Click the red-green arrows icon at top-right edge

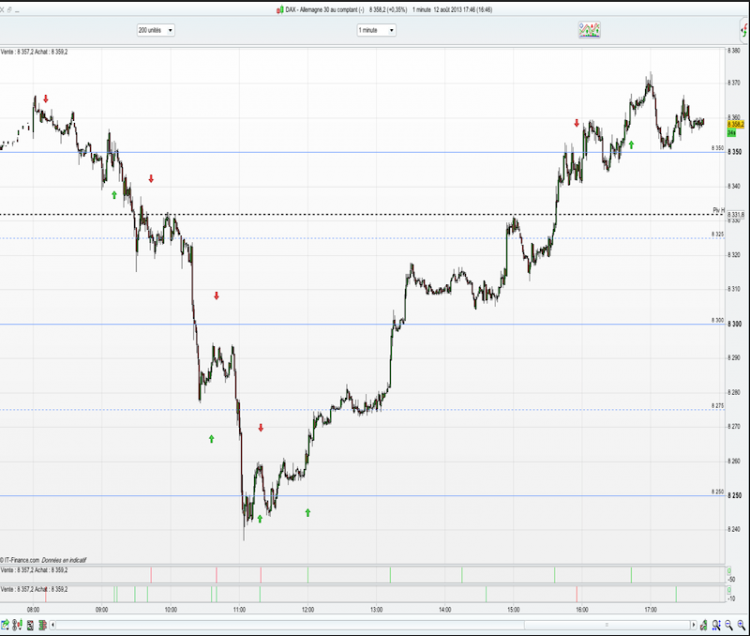tap(745, 31)
